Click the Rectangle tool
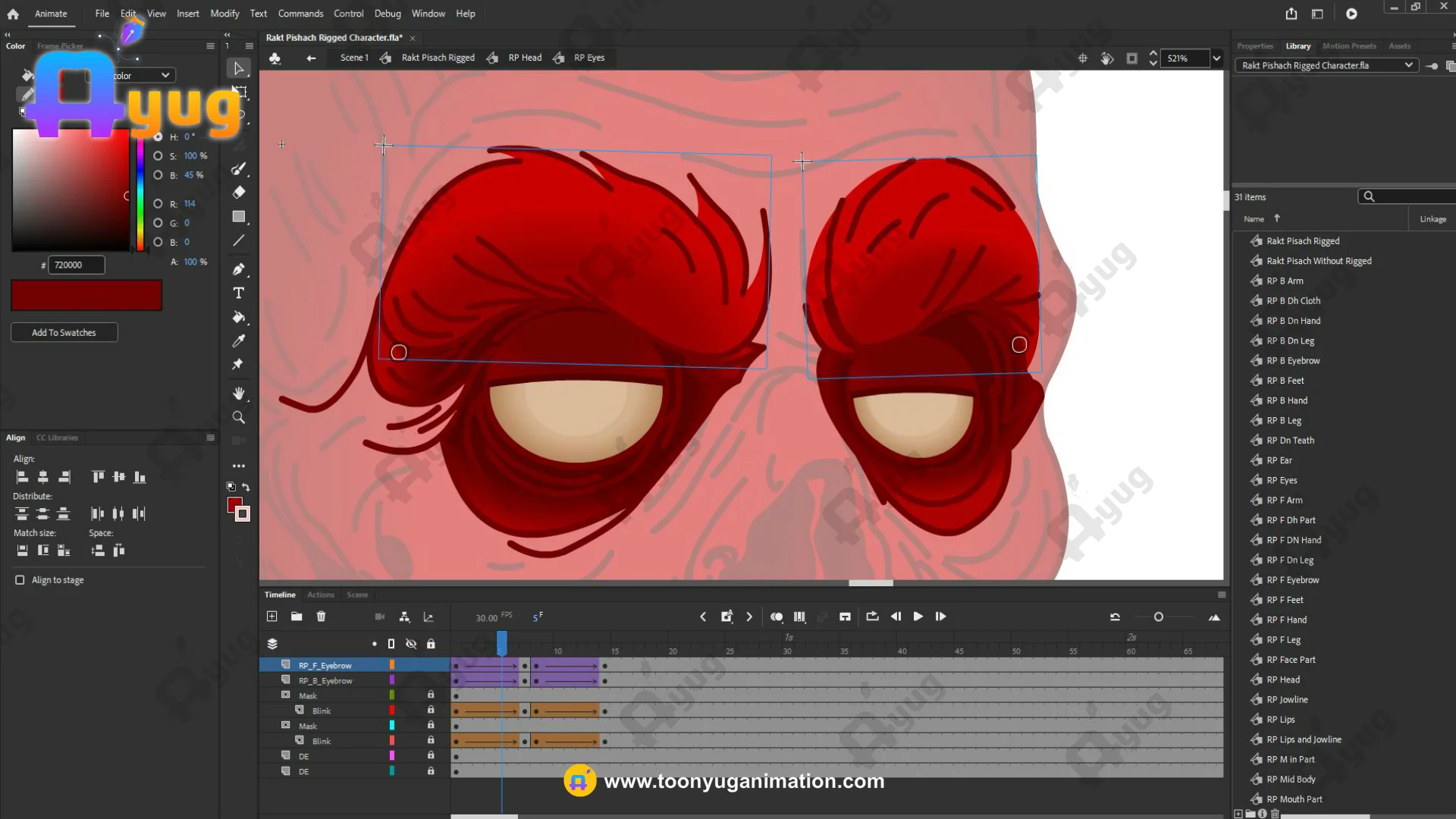The width and height of the screenshot is (1456, 819). (x=239, y=217)
